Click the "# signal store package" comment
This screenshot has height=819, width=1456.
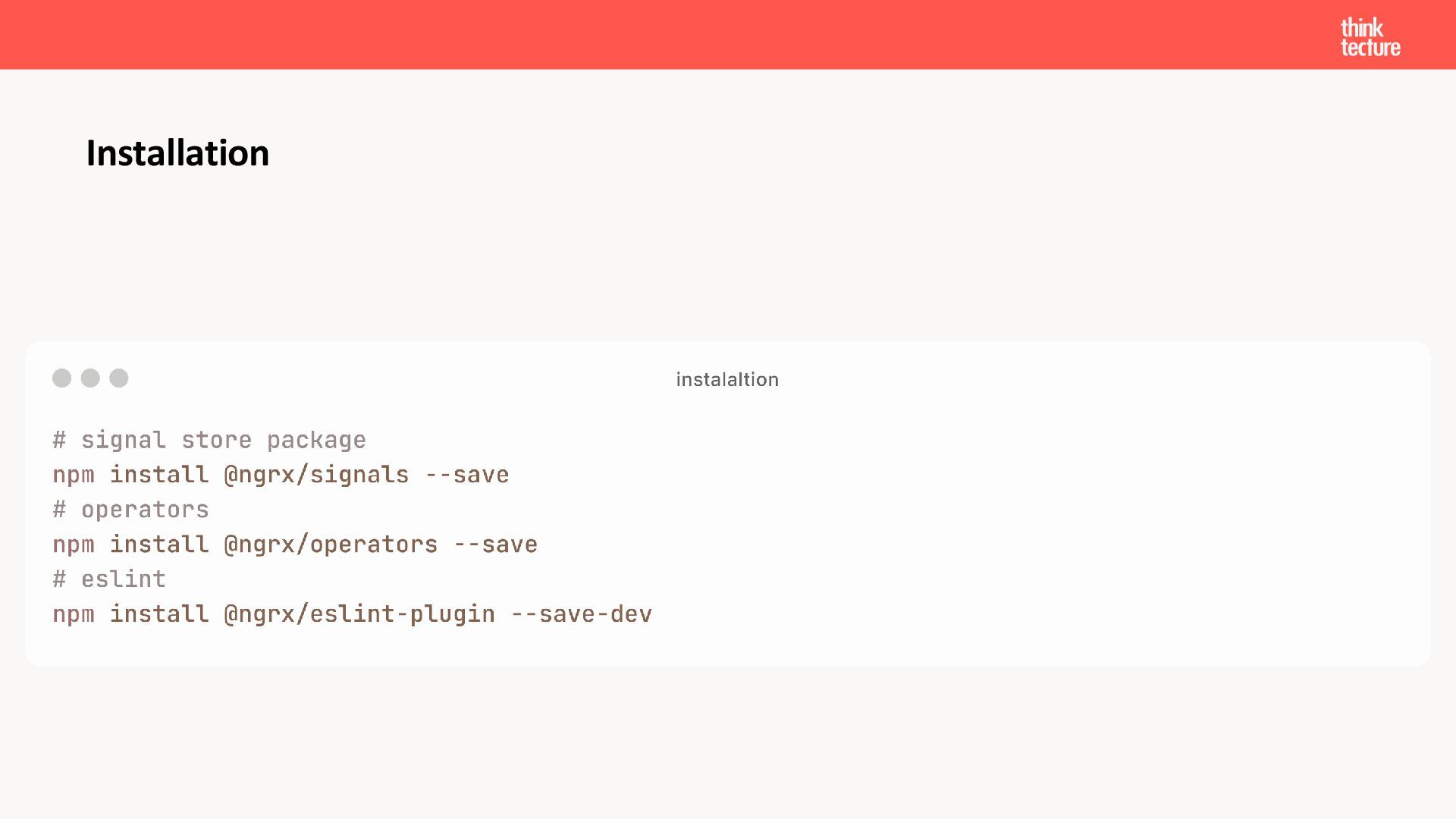coord(209,440)
